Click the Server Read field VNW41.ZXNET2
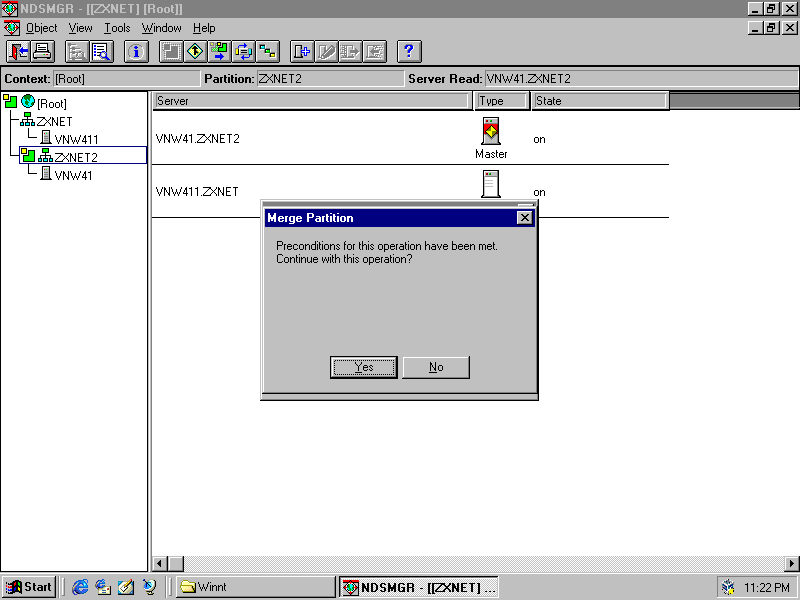Viewport: 800px width, 600px height. point(641,79)
